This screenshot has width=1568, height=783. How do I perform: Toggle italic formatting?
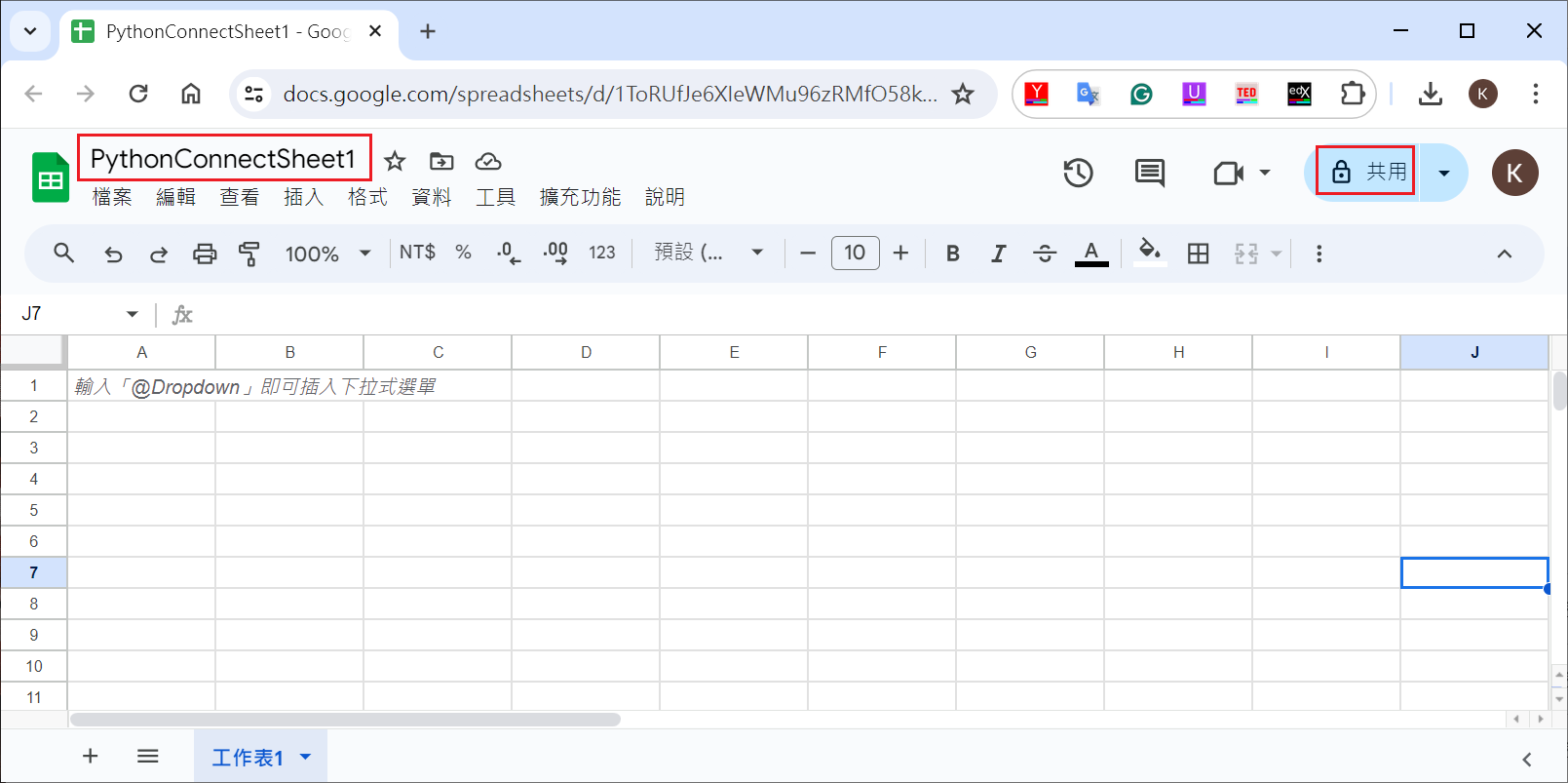click(x=998, y=254)
